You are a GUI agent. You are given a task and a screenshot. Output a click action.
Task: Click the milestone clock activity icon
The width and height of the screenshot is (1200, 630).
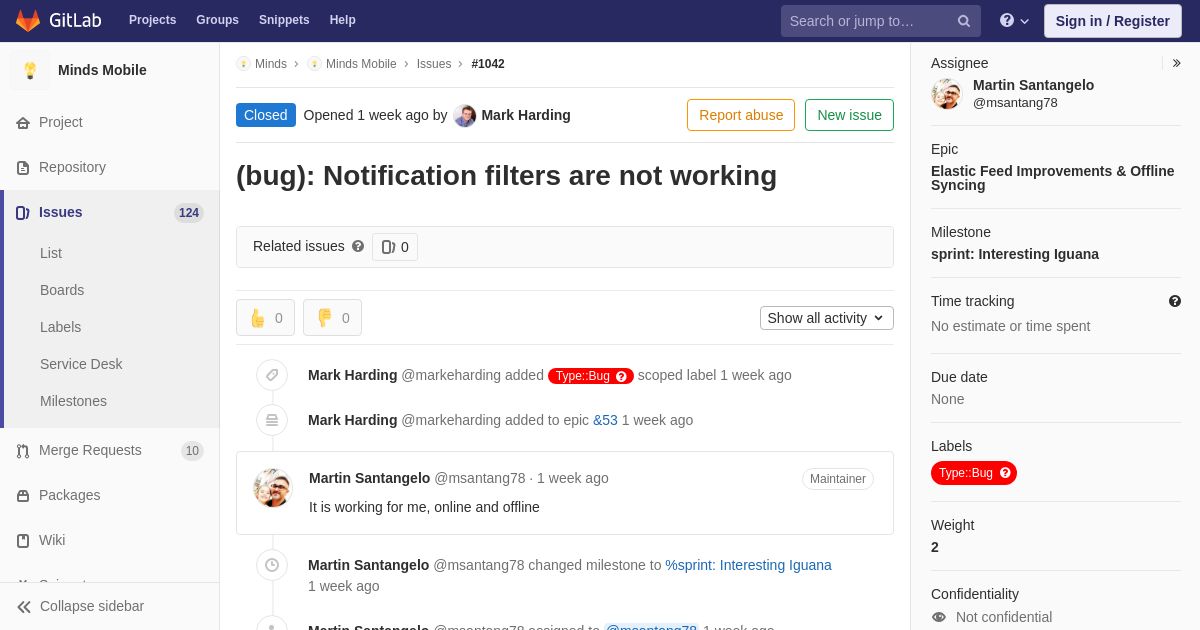tap(272, 565)
